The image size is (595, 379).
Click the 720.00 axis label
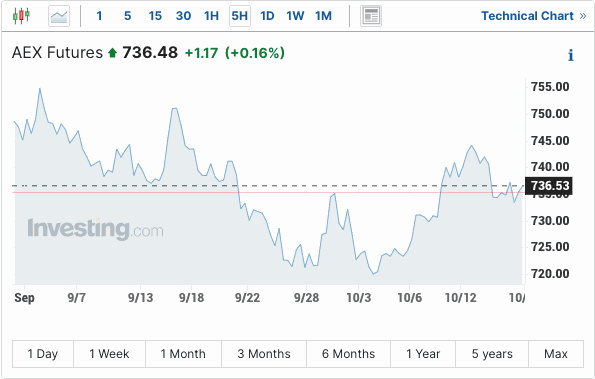[x=550, y=274]
